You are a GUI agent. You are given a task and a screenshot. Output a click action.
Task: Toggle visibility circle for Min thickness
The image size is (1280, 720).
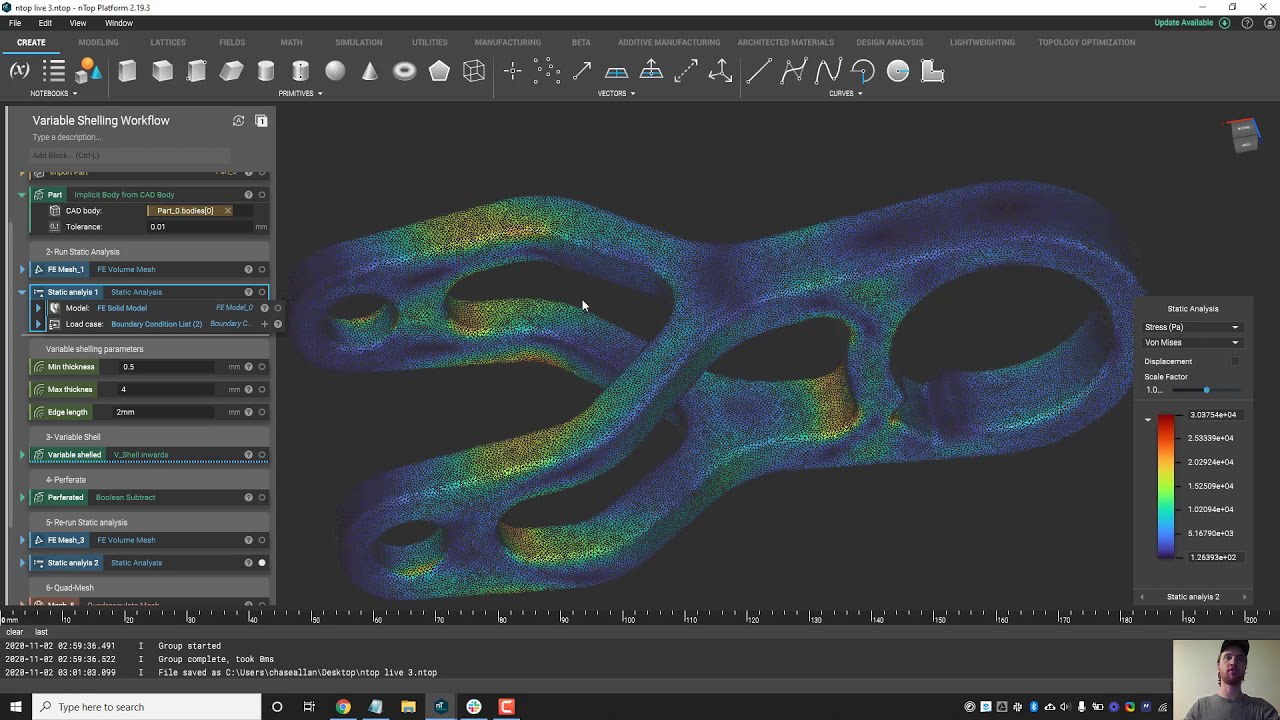pyautogui.click(x=262, y=367)
